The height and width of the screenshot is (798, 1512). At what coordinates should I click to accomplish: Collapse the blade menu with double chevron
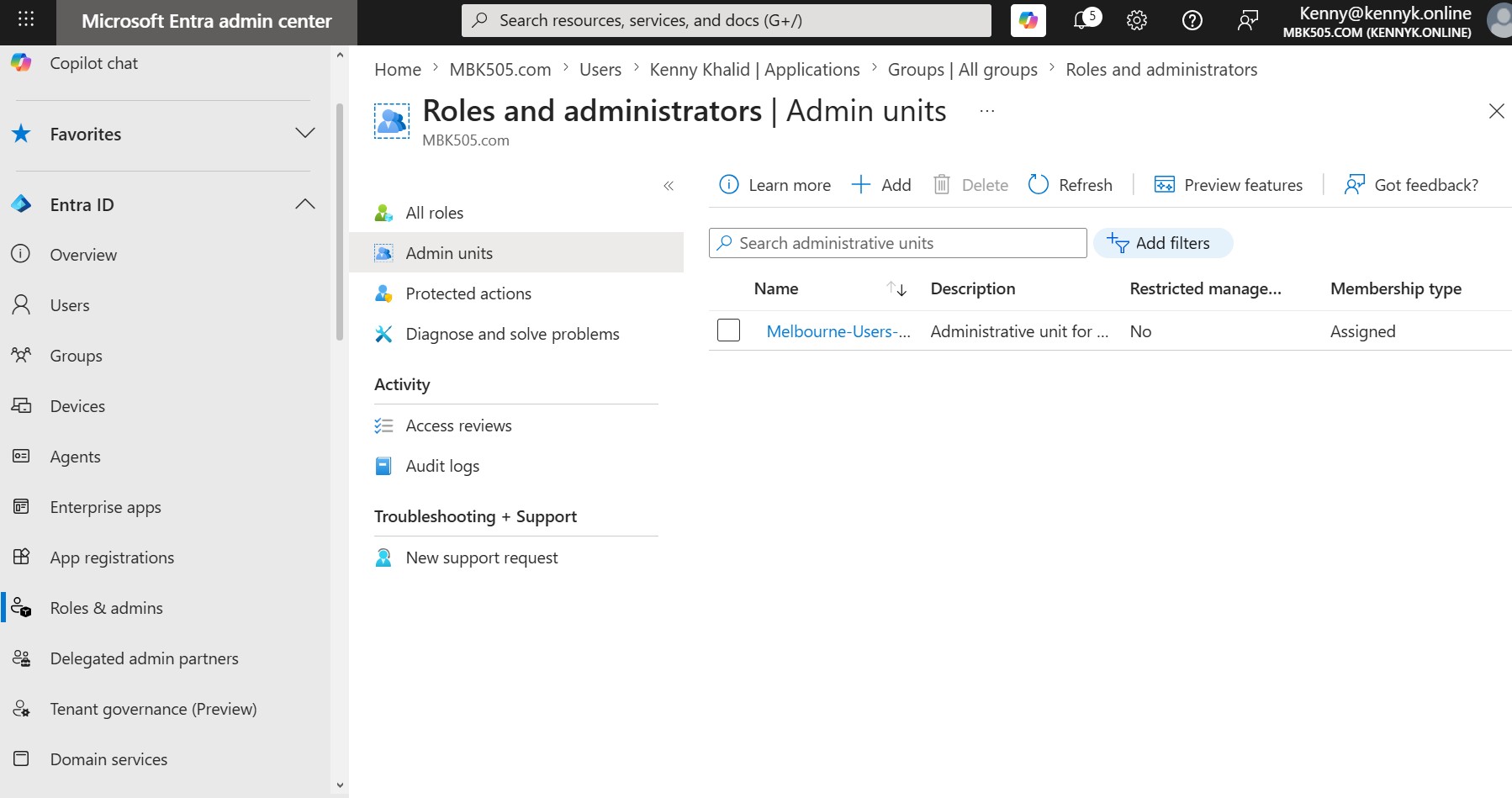pyautogui.click(x=669, y=186)
